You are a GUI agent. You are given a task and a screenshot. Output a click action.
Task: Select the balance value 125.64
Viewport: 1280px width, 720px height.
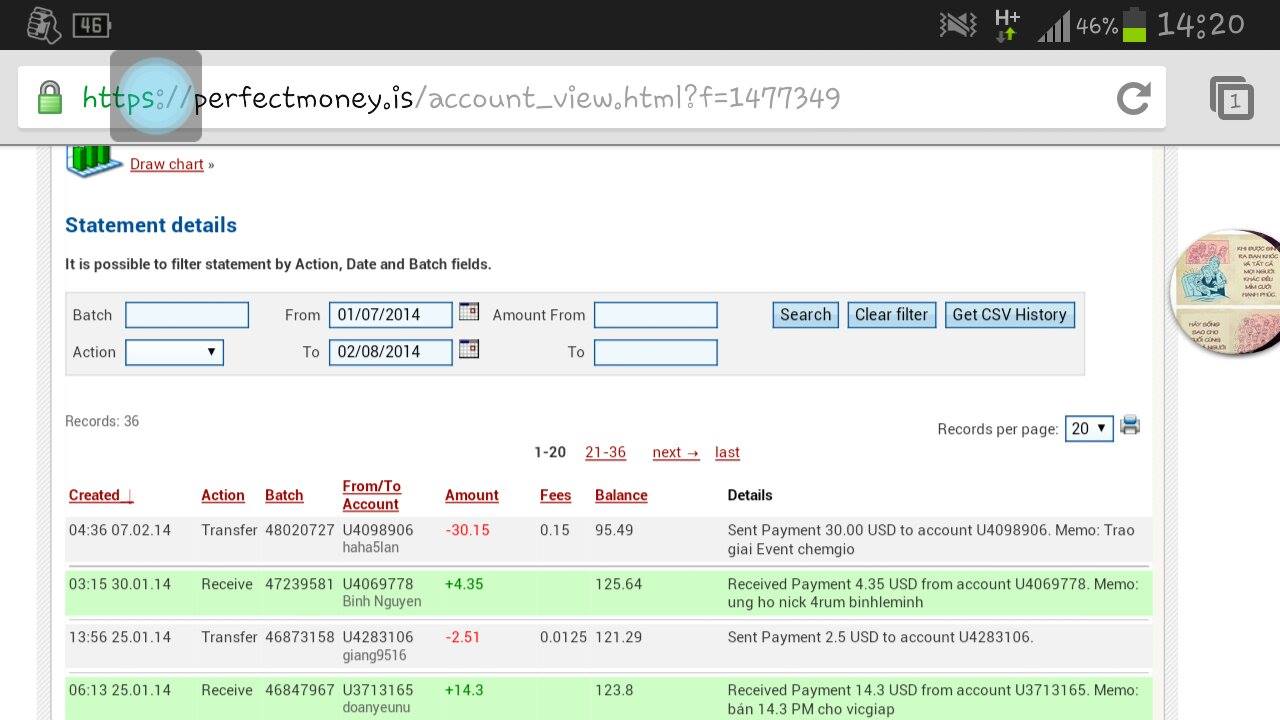[x=619, y=584]
